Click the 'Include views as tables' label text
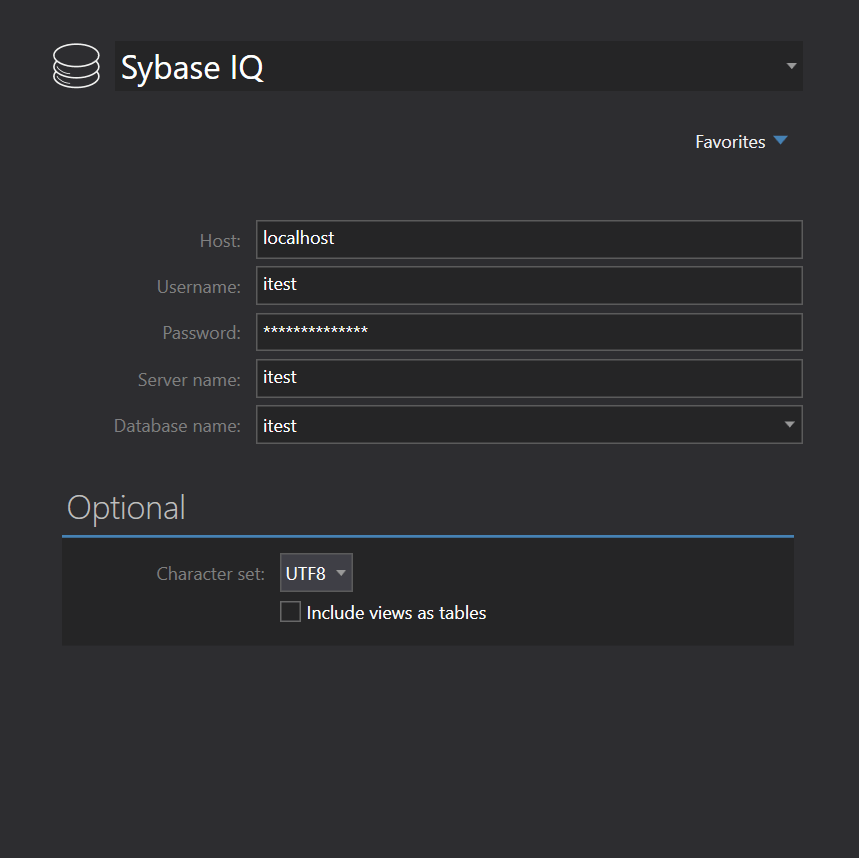The image size is (859, 858). 396,613
